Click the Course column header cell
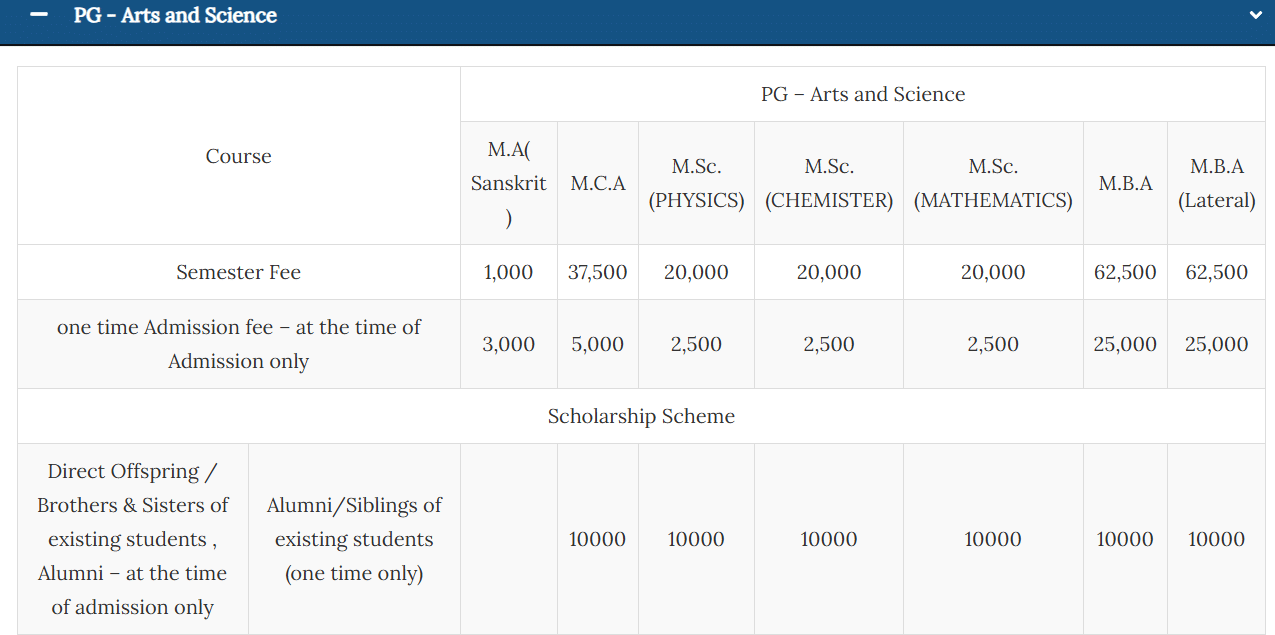 tap(238, 156)
